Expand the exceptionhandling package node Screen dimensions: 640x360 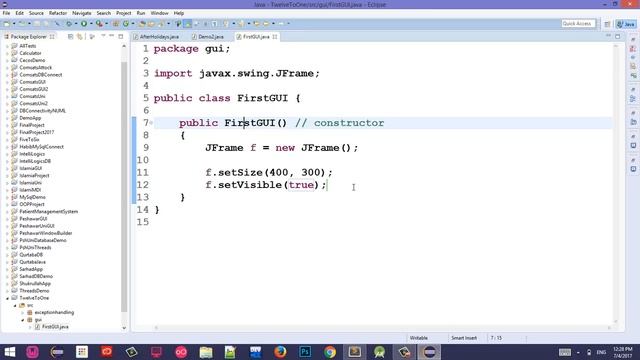[23, 313]
